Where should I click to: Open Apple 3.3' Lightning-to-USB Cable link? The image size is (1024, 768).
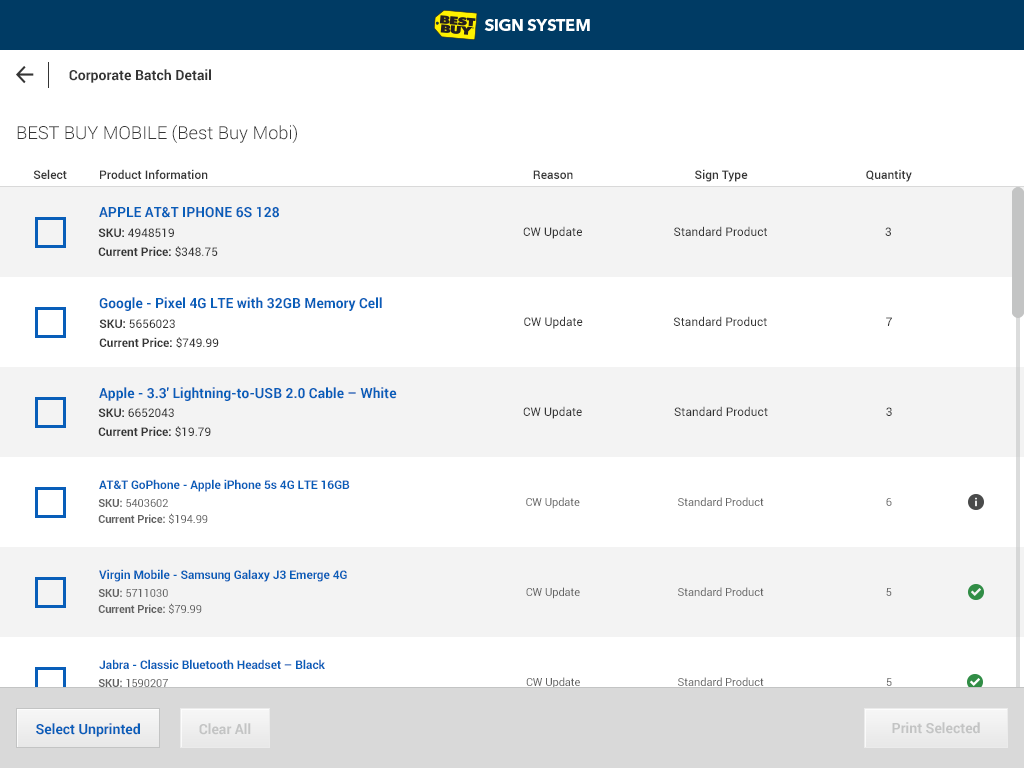248,393
